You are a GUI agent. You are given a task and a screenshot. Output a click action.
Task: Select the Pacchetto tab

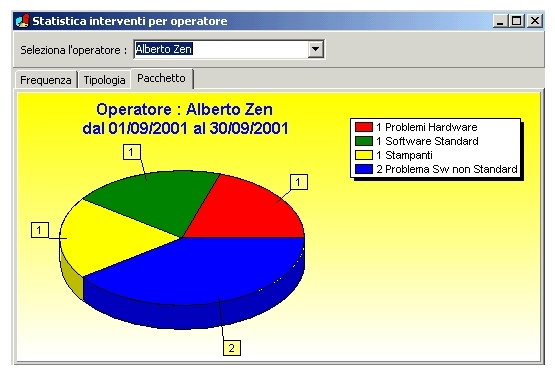pos(162,78)
